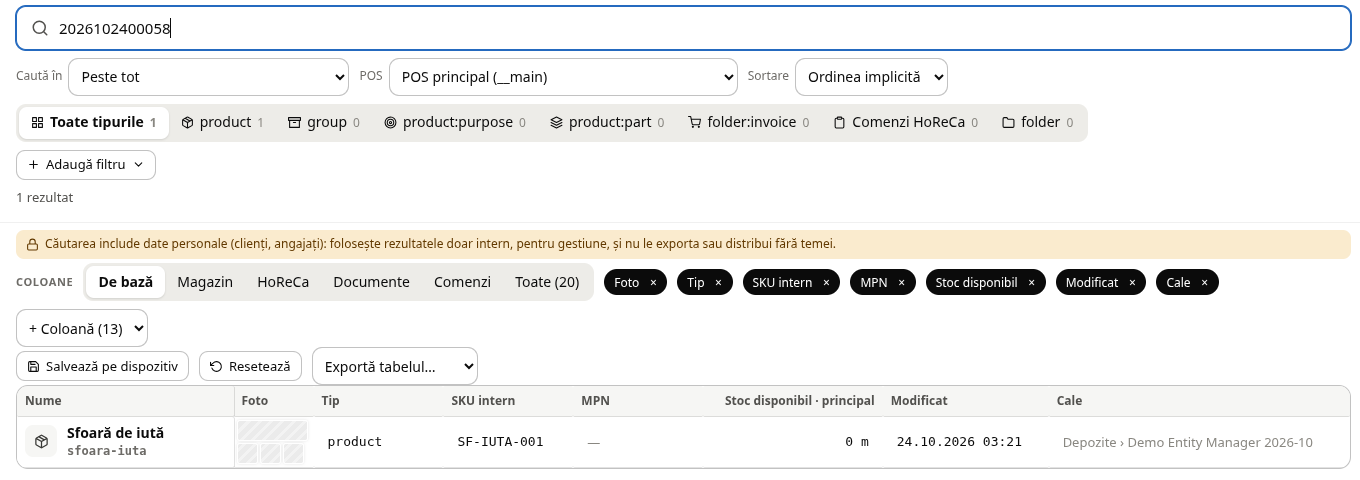Click the search magnifier icon
This screenshot has height=480, width=1360.
coord(40,29)
